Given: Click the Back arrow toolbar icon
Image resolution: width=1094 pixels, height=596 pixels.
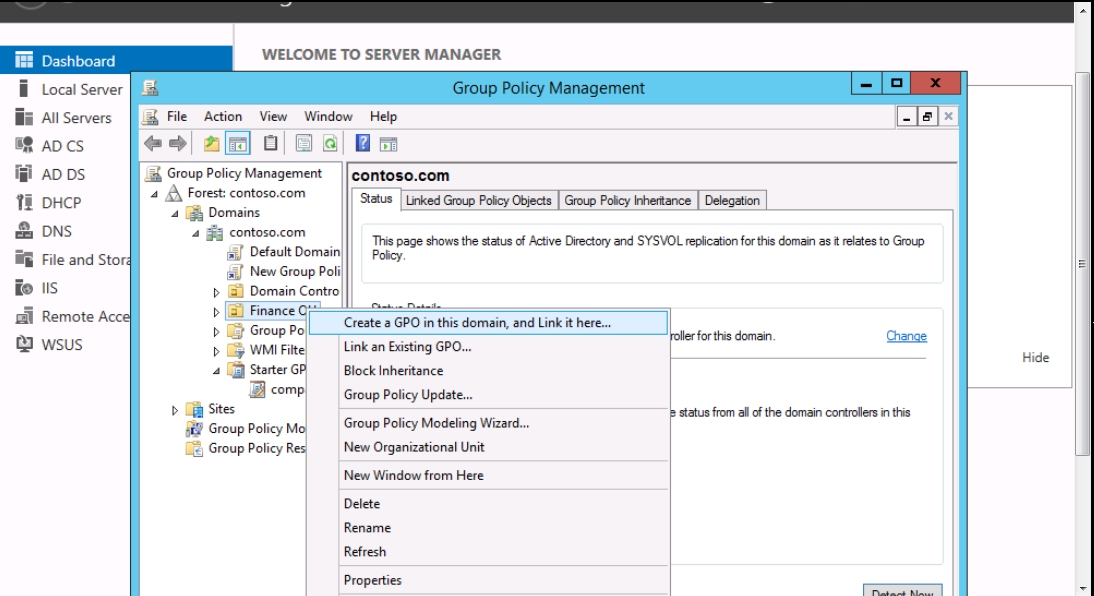Looking at the screenshot, I should click(x=153, y=144).
